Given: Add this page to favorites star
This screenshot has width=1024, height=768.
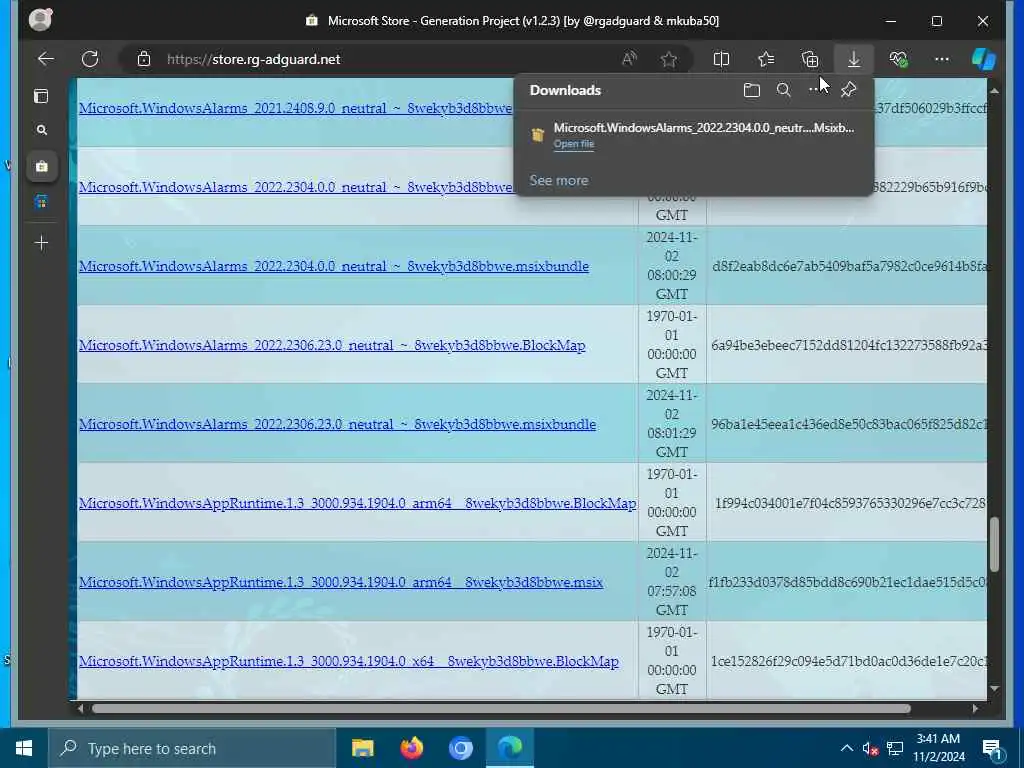Looking at the screenshot, I should pos(669,59).
